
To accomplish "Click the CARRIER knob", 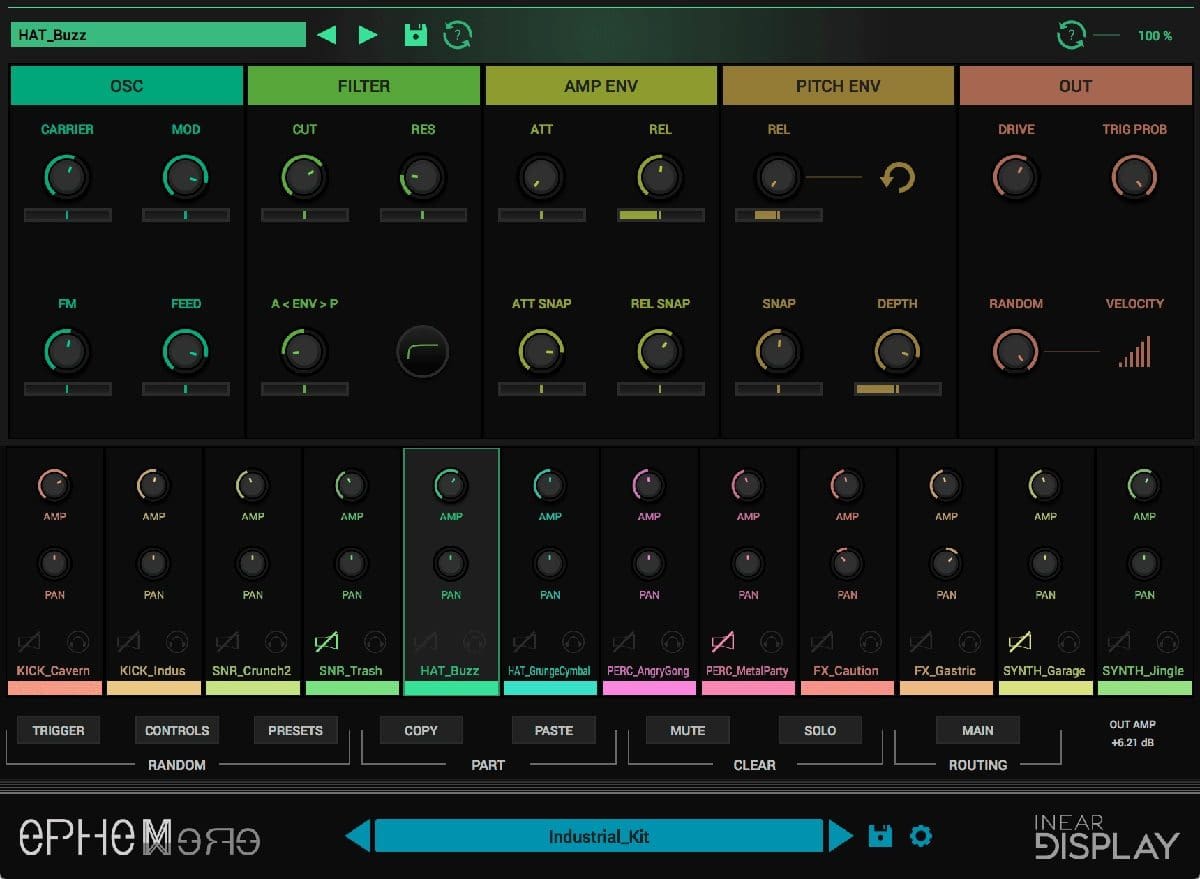I will pos(67,178).
